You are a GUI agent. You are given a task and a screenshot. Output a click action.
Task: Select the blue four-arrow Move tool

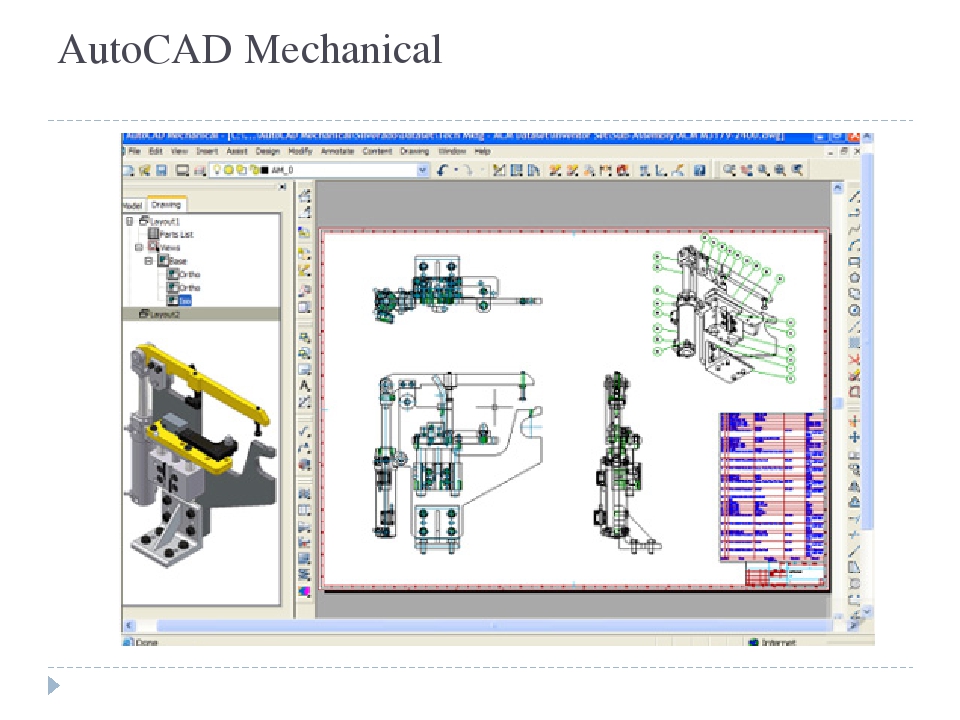point(855,437)
